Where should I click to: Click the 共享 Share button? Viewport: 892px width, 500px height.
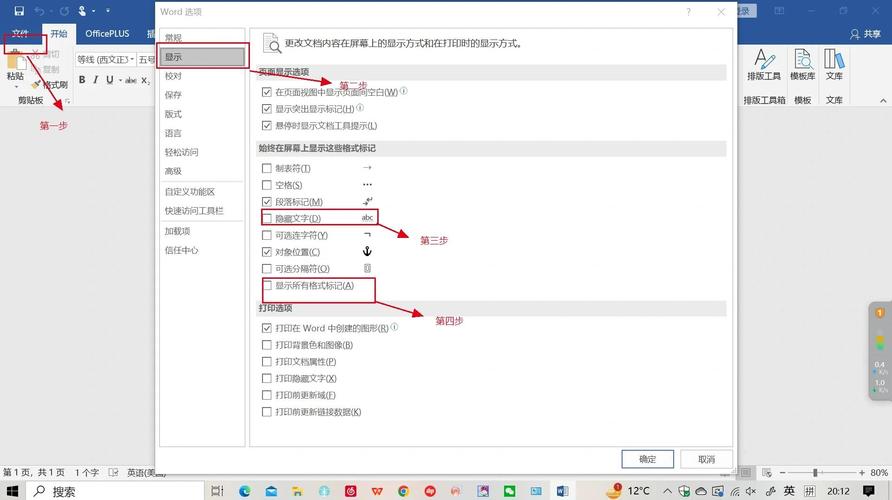coord(865,34)
